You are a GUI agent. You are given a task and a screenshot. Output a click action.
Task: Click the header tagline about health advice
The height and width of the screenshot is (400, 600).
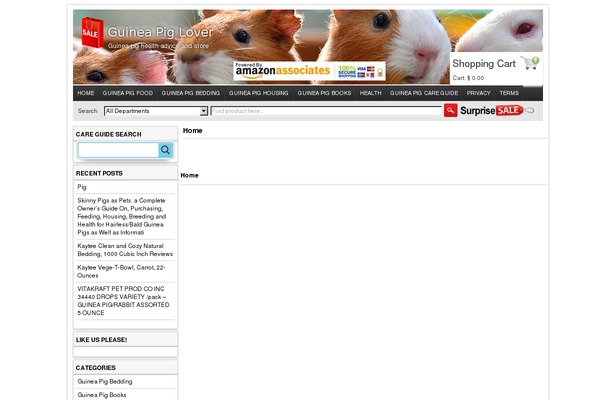pyautogui.click(x=158, y=46)
